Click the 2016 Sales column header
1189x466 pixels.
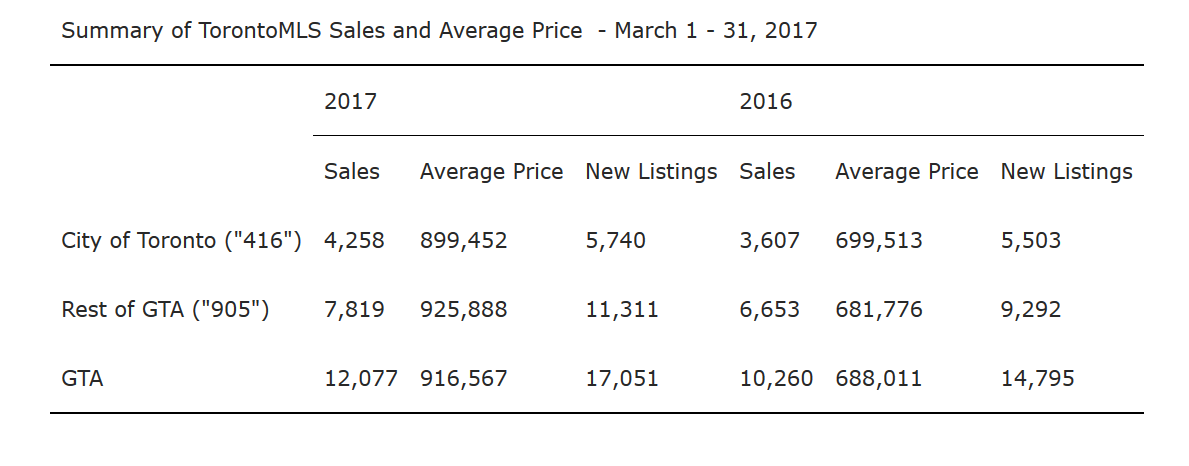[x=767, y=172]
